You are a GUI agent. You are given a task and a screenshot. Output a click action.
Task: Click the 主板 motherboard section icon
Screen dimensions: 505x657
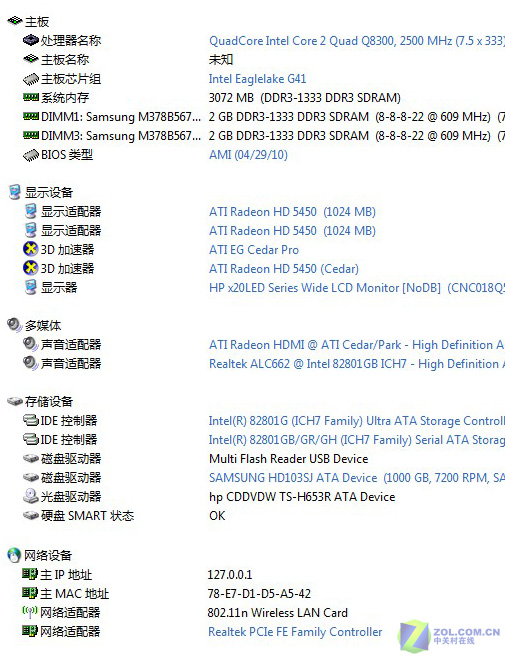pyautogui.click(x=15, y=21)
